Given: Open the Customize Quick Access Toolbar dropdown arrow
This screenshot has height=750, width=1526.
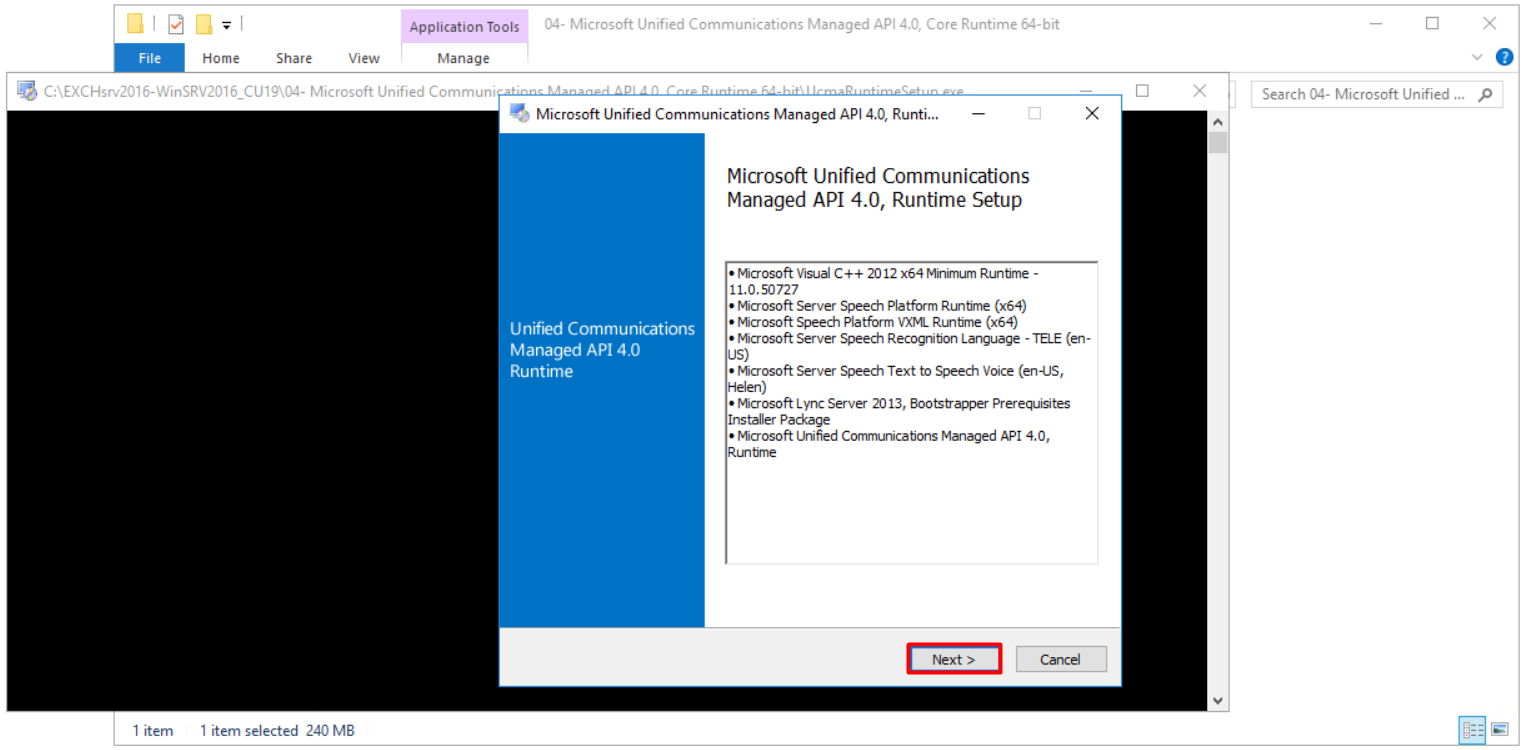Looking at the screenshot, I should coord(227,25).
